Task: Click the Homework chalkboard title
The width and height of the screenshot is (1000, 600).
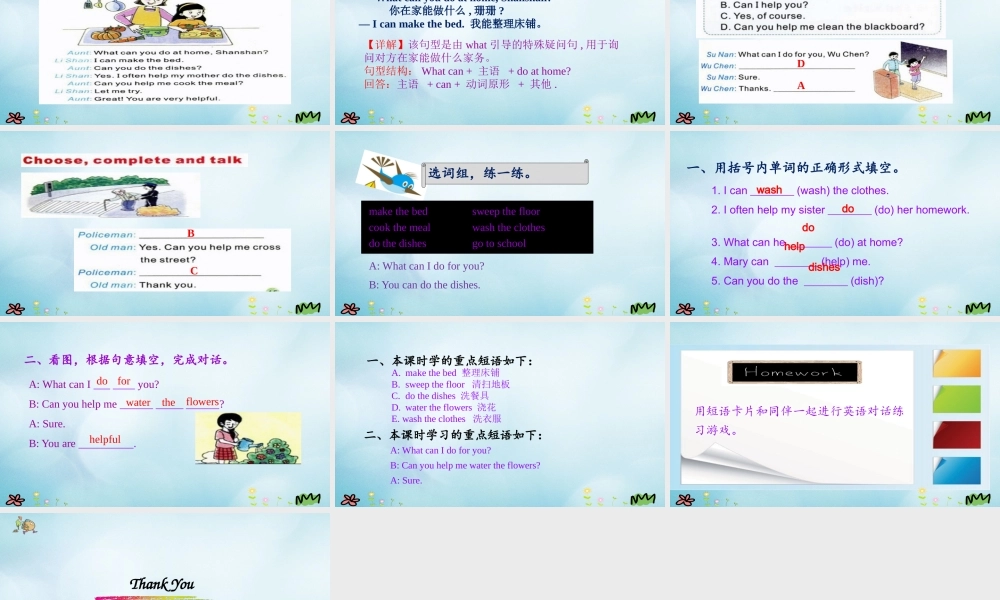Action: [x=794, y=372]
